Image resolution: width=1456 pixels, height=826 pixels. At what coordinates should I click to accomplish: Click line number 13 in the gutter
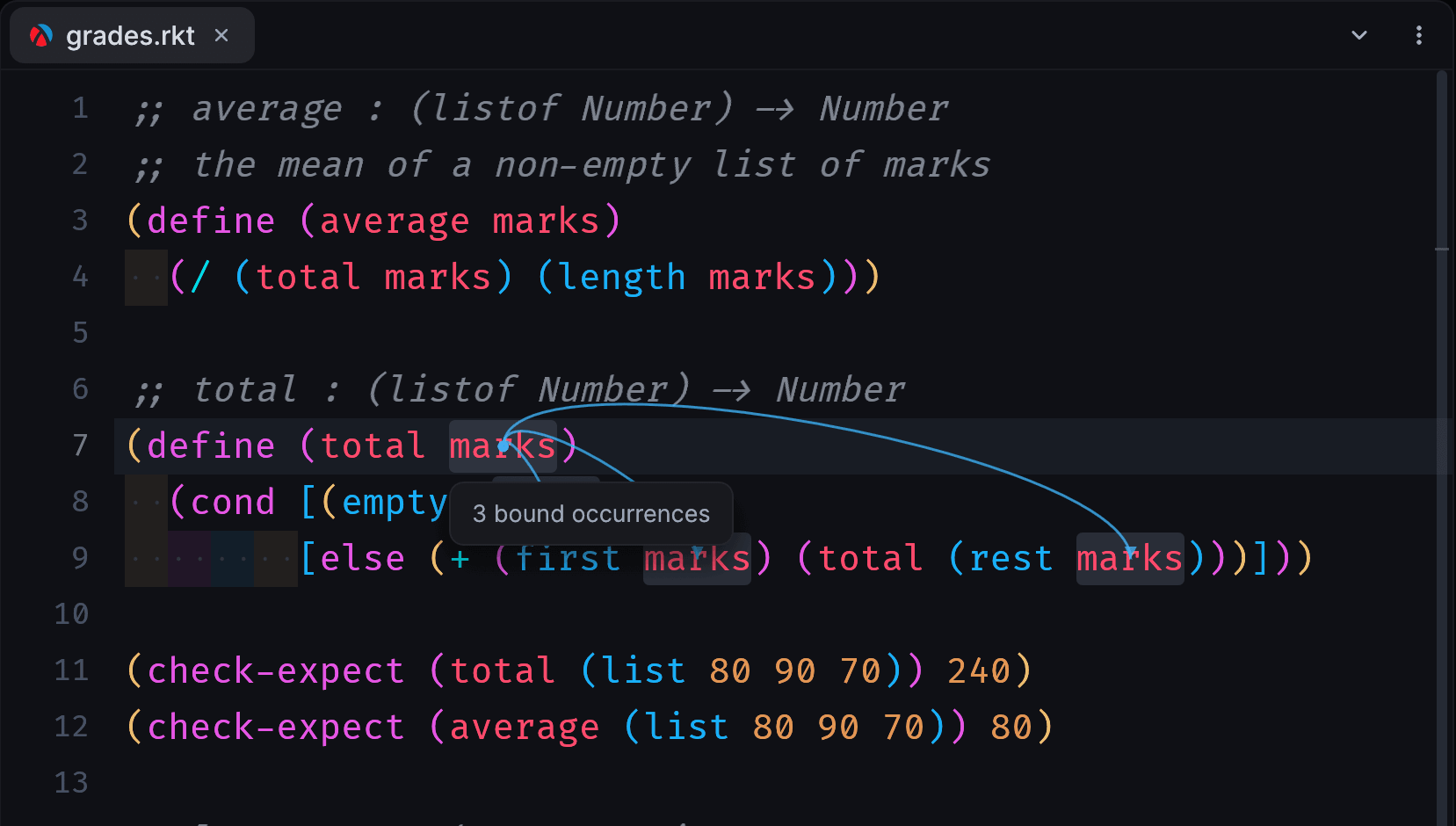pos(71,783)
